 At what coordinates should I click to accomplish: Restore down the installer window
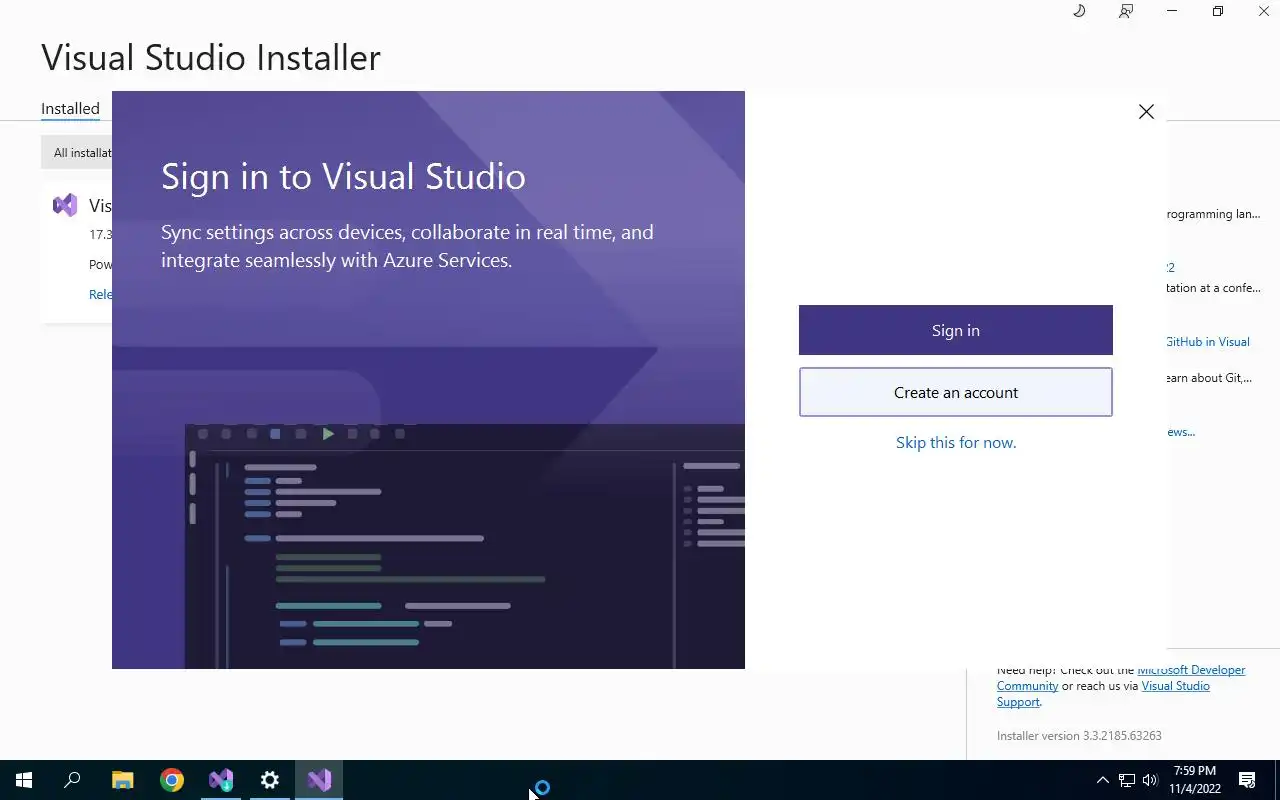point(1218,11)
